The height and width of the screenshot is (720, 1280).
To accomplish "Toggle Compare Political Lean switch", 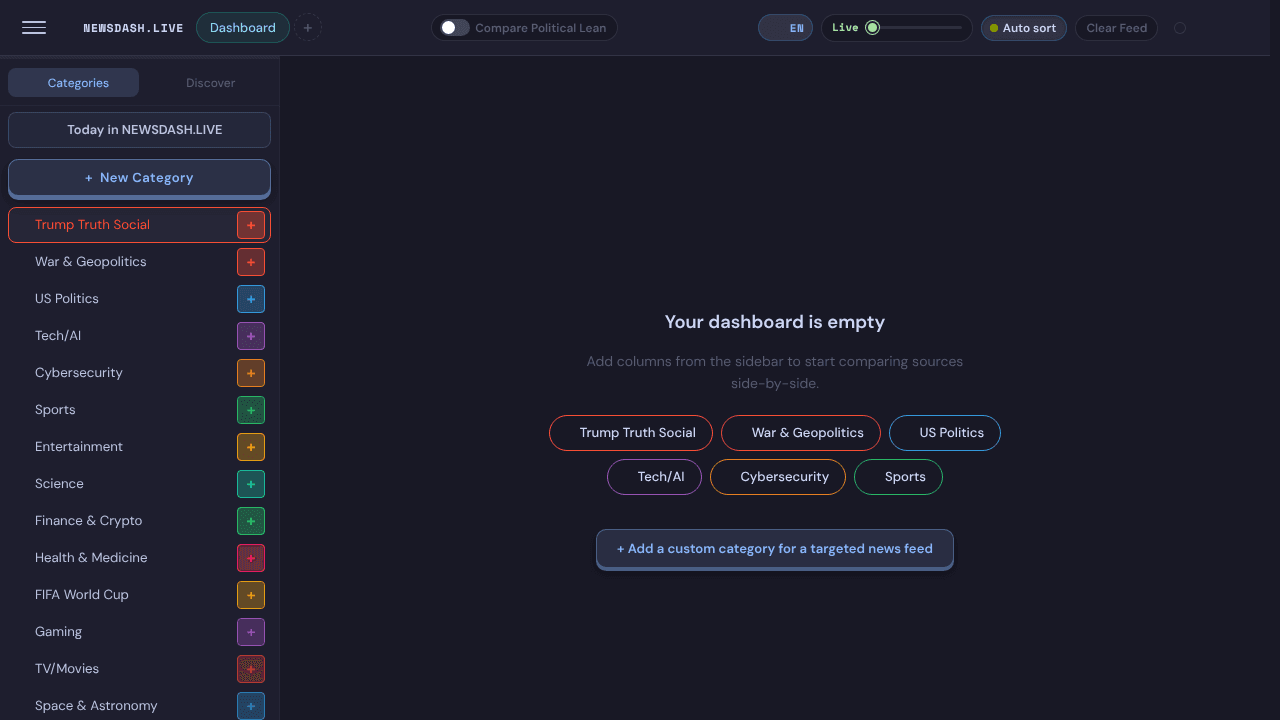I will point(455,28).
